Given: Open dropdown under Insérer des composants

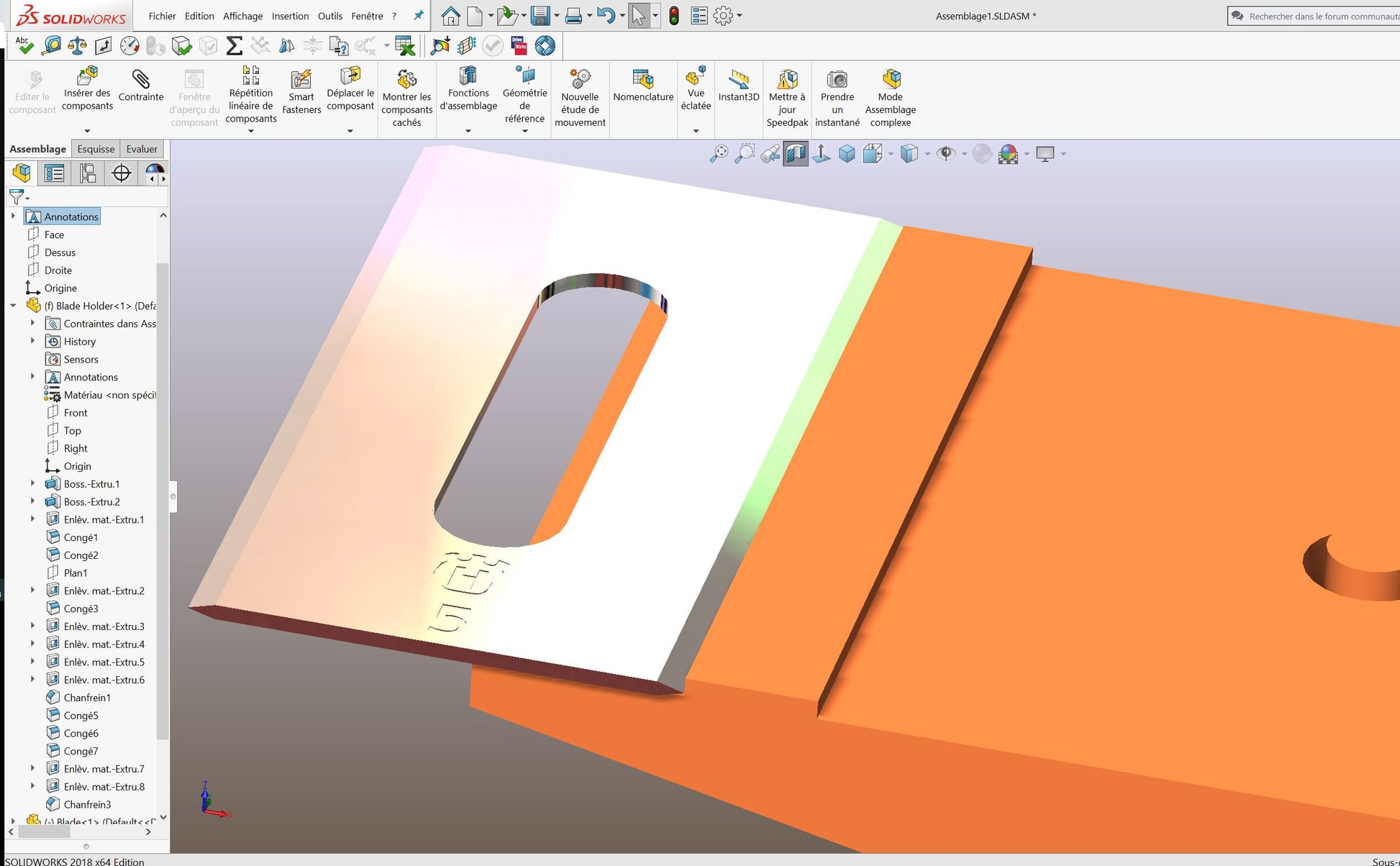Looking at the screenshot, I should (87, 131).
